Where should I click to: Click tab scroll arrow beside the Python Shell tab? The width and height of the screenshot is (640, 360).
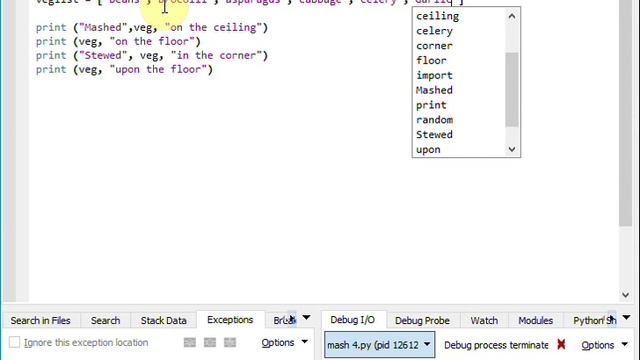coord(611,319)
